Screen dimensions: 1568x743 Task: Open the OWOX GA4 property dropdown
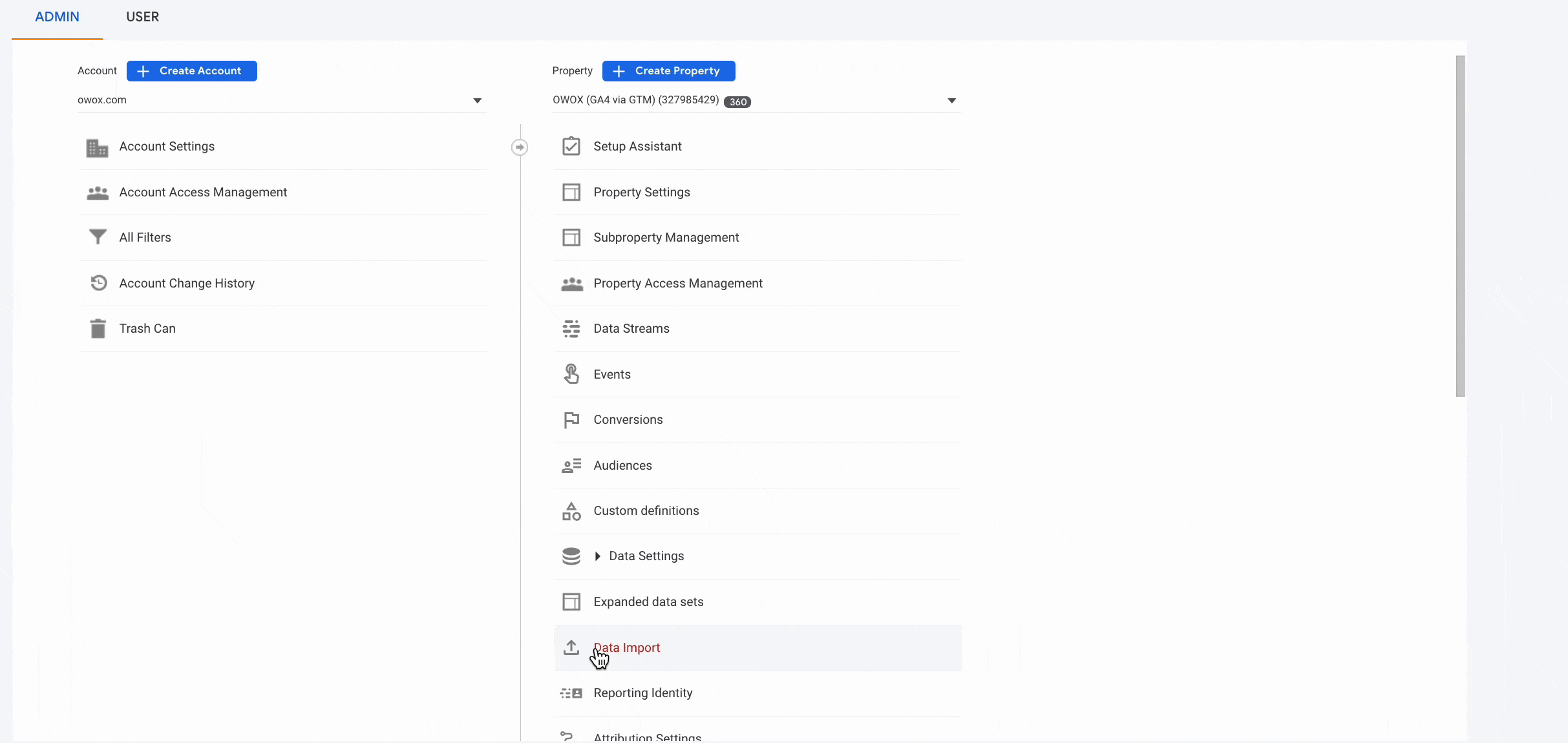coord(950,100)
